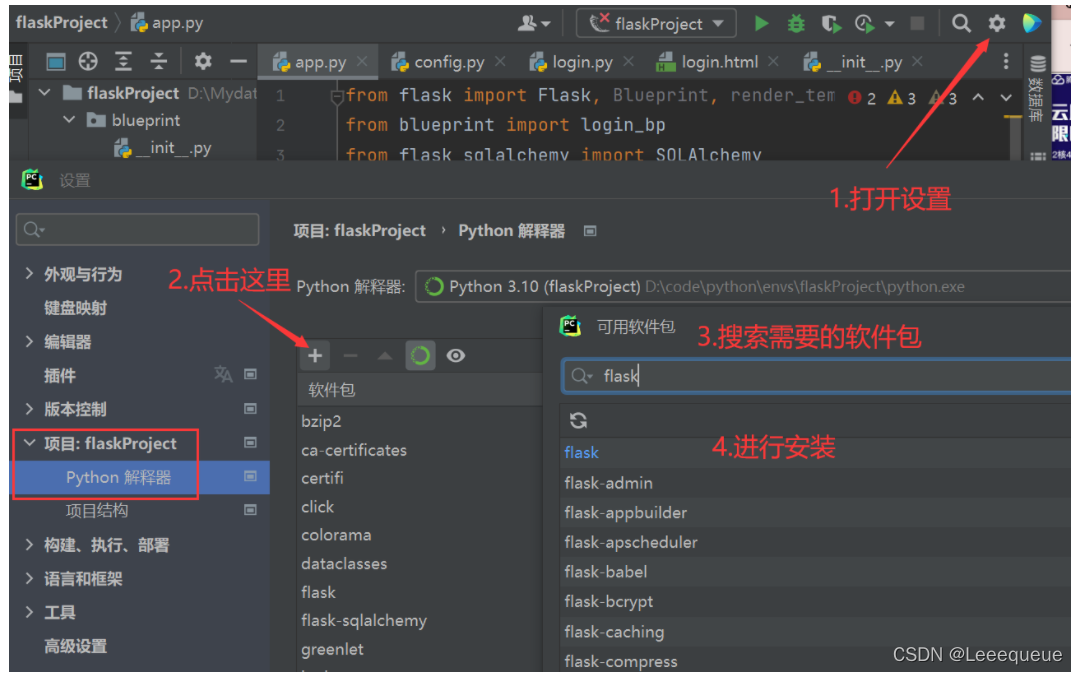
Task: Open the flaskProject run configuration dropdown
Action: click(x=657, y=24)
